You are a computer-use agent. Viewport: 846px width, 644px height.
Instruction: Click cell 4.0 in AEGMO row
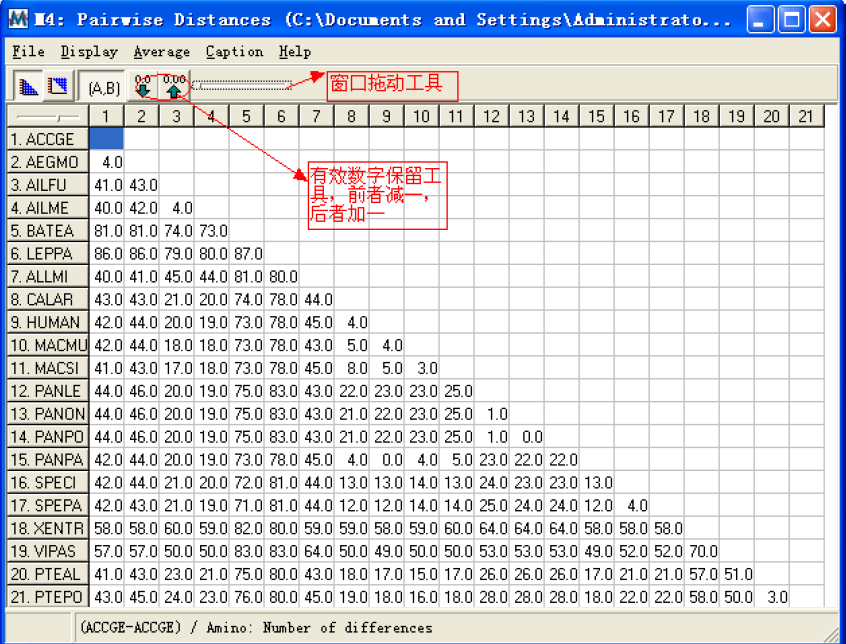(x=106, y=162)
